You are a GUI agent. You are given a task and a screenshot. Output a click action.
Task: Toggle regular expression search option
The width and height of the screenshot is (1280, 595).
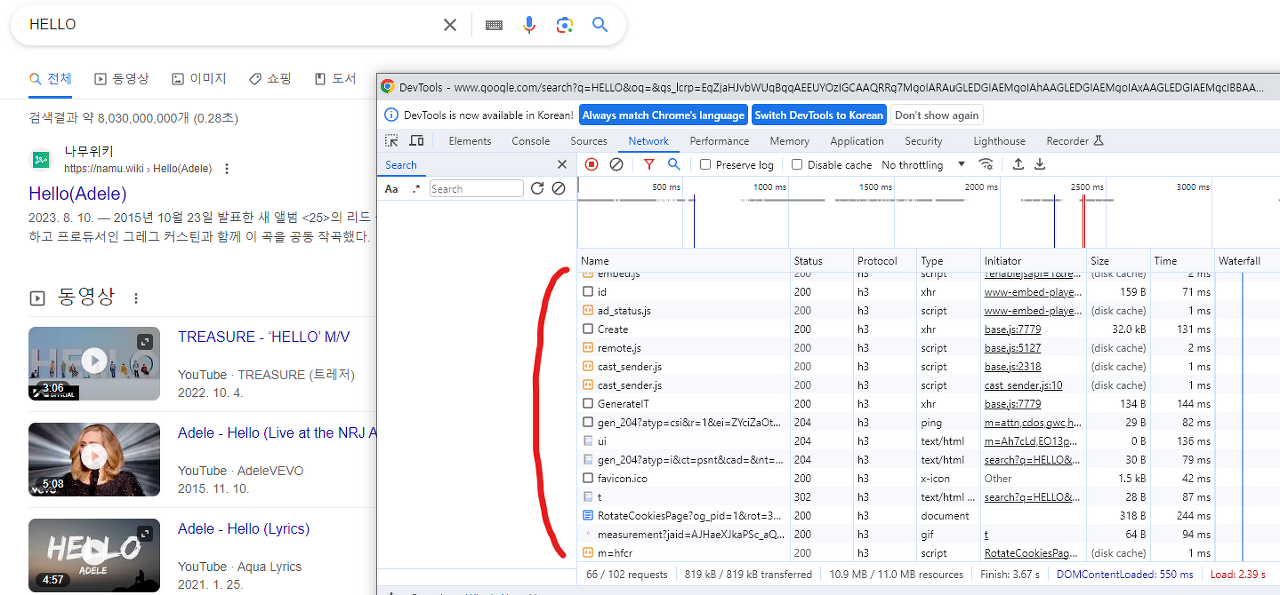[x=416, y=189]
